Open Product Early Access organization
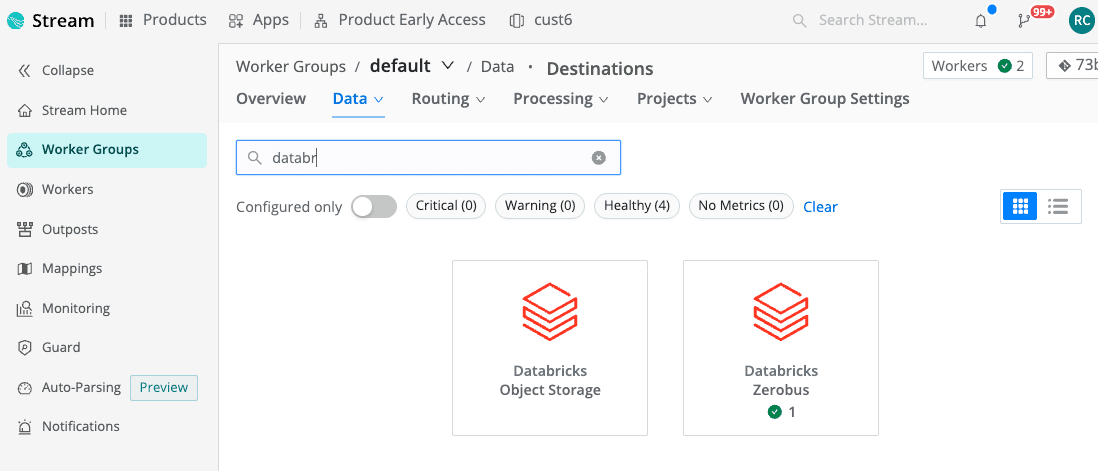Viewport: 1098px width, 471px height. (400, 20)
